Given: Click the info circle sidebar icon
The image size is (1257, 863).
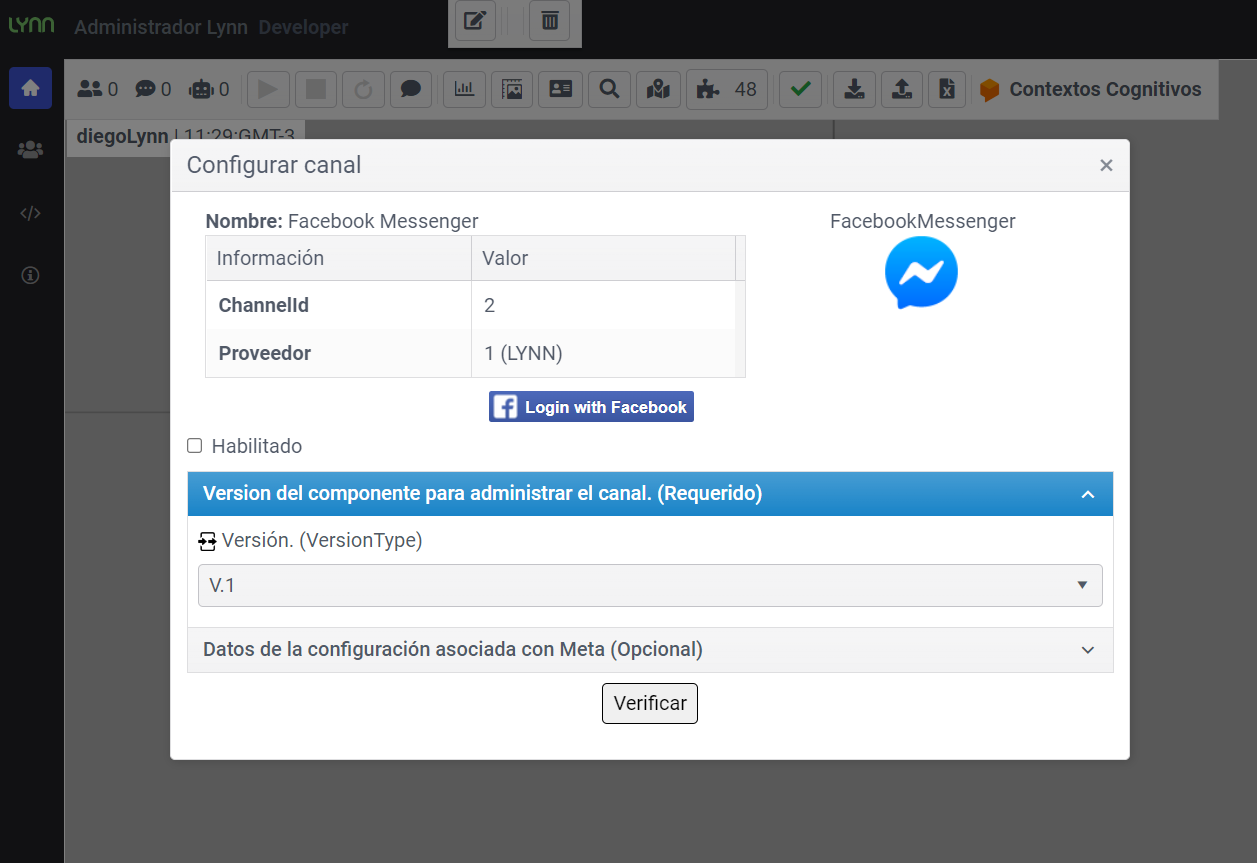Looking at the screenshot, I should point(30,276).
